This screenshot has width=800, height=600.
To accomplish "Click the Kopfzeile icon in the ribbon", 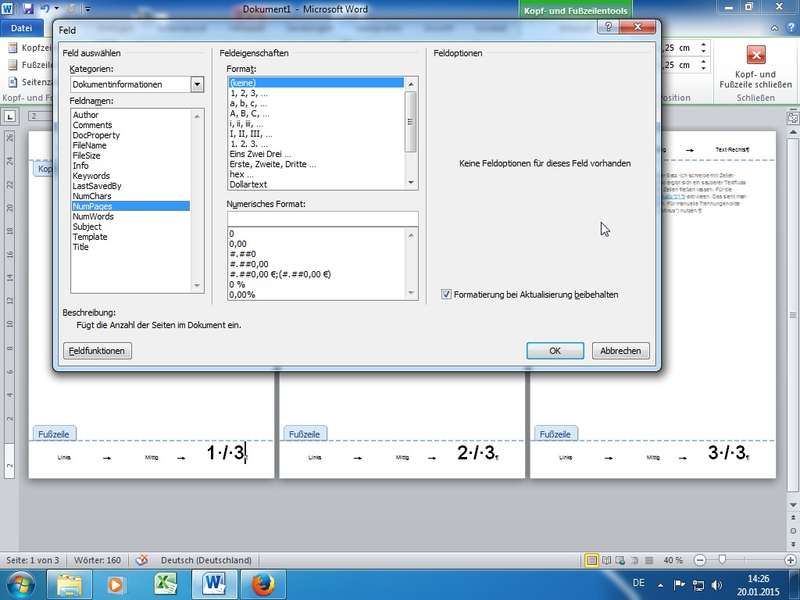I will (12, 48).
